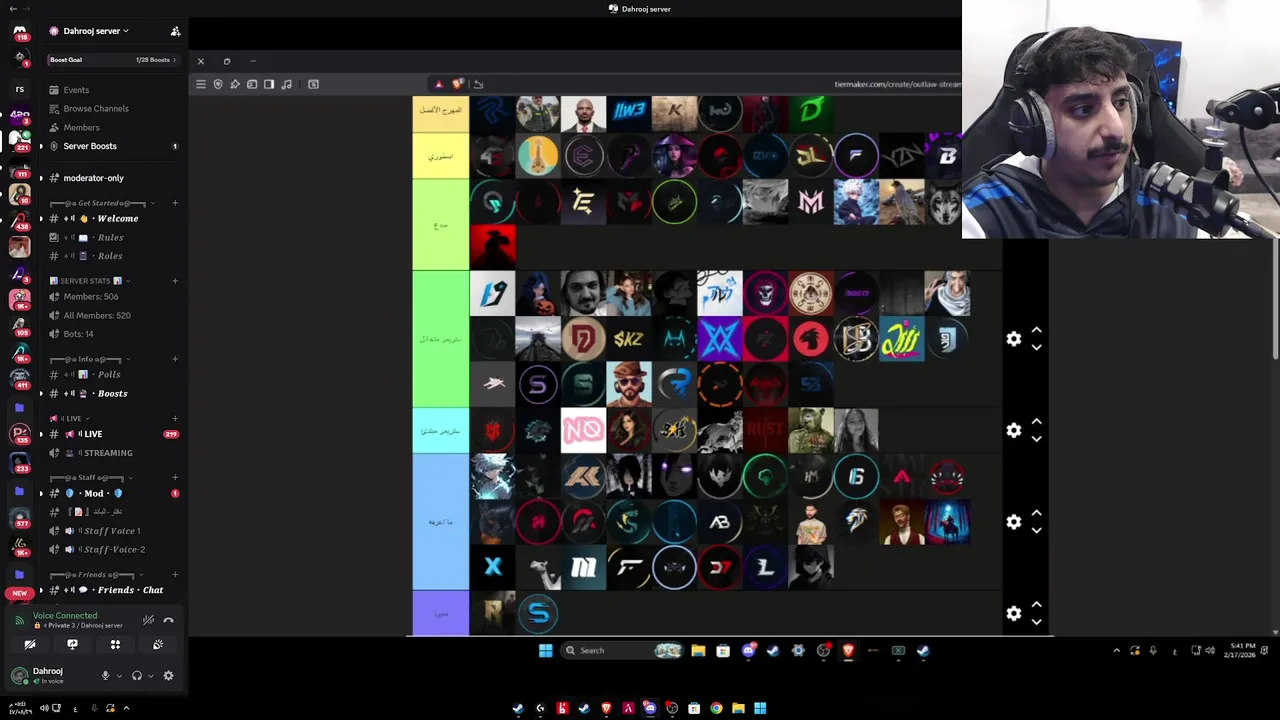This screenshot has height=720, width=1280.
Task: Select the pink 'NO' thumbnail in the cyan tier
Action: [x=583, y=430]
